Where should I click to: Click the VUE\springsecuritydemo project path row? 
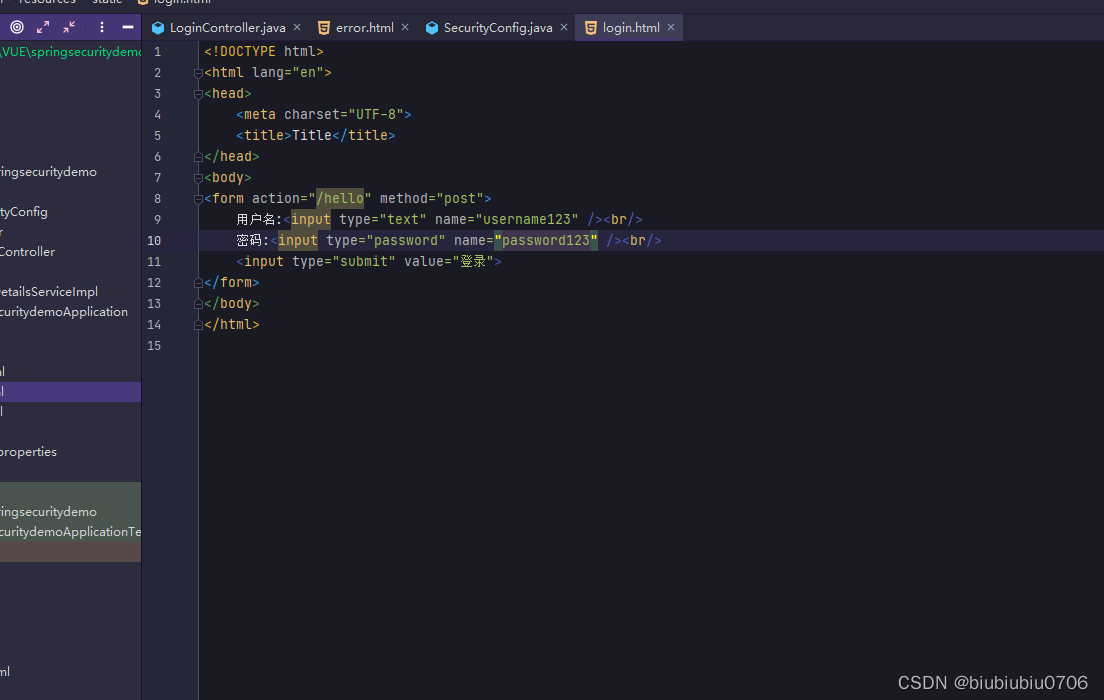coord(70,52)
